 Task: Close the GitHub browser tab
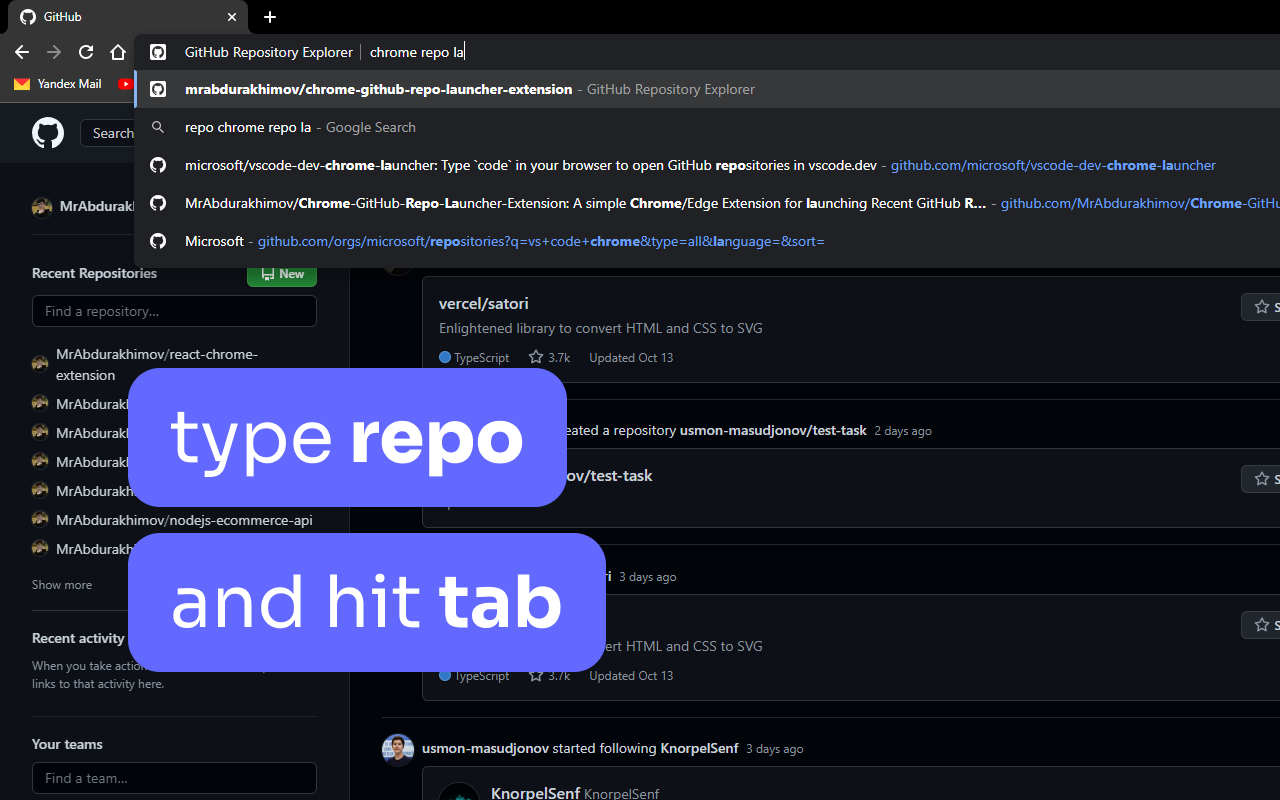pos(232,17)
